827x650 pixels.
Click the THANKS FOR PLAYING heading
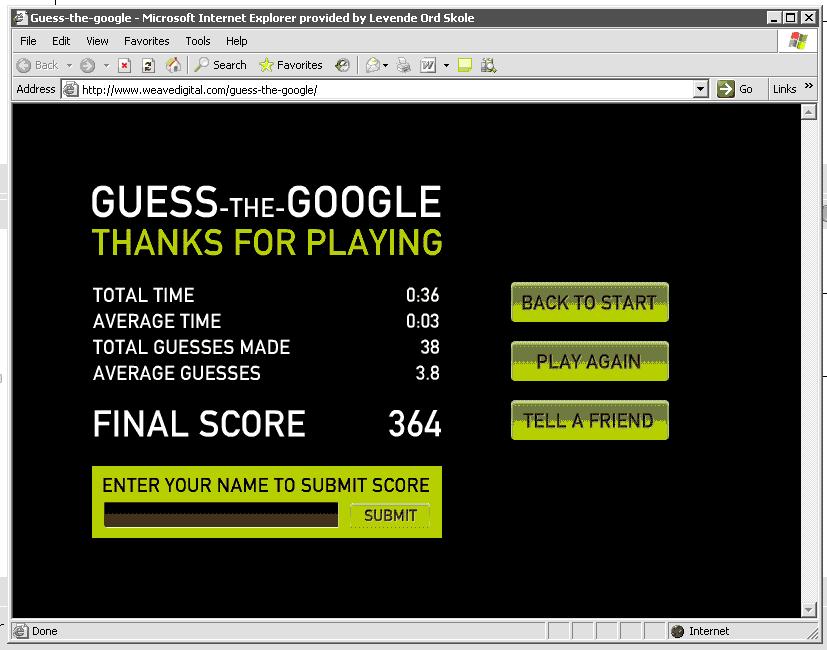(267, 243)
